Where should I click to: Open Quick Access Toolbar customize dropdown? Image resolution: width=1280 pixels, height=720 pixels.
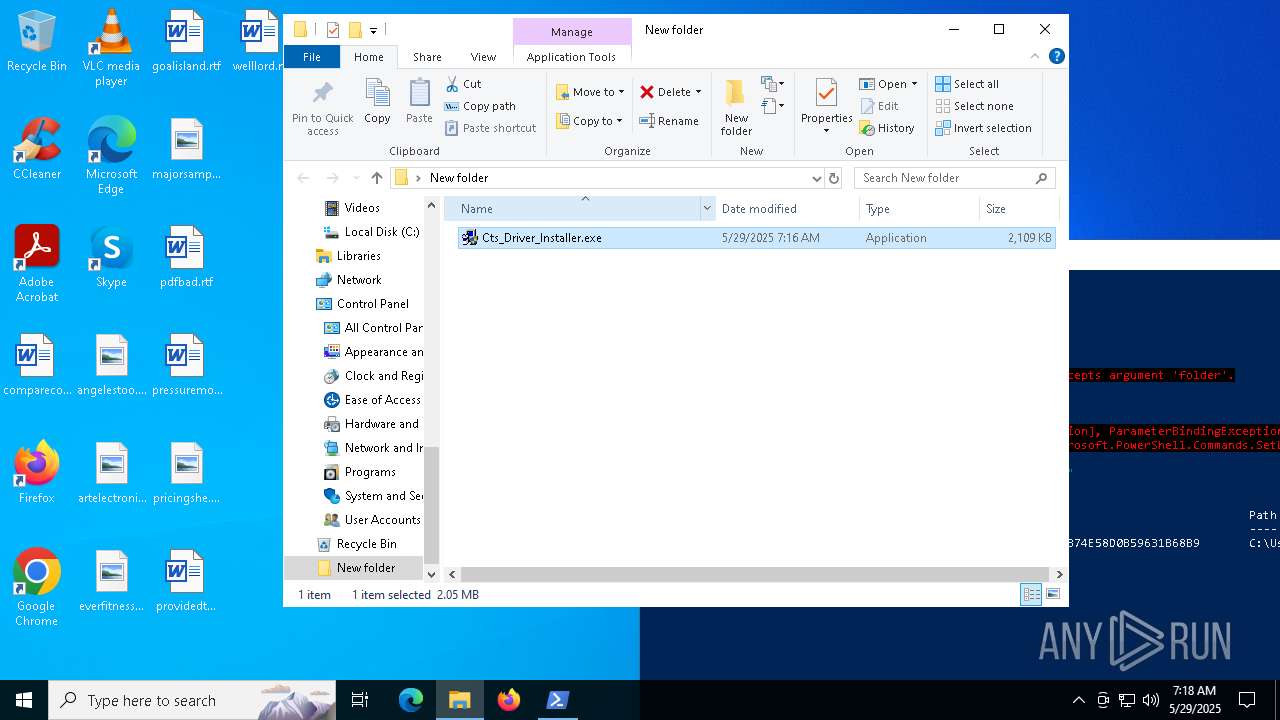(374, 31)
